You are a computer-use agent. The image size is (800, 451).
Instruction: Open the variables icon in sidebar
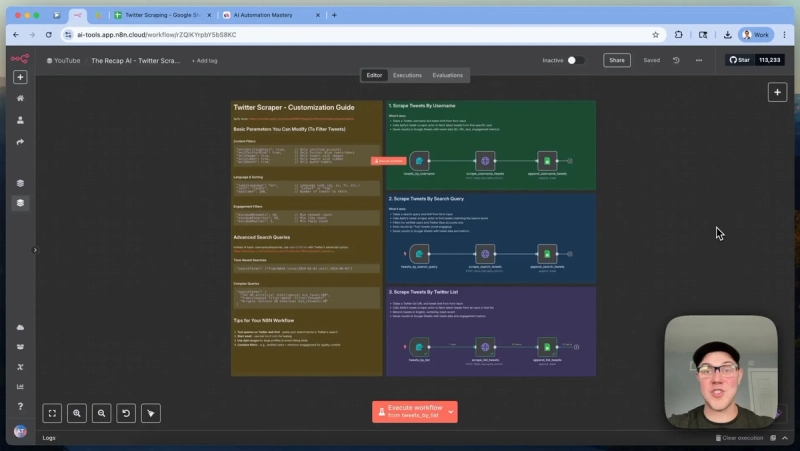coord(20,367)
